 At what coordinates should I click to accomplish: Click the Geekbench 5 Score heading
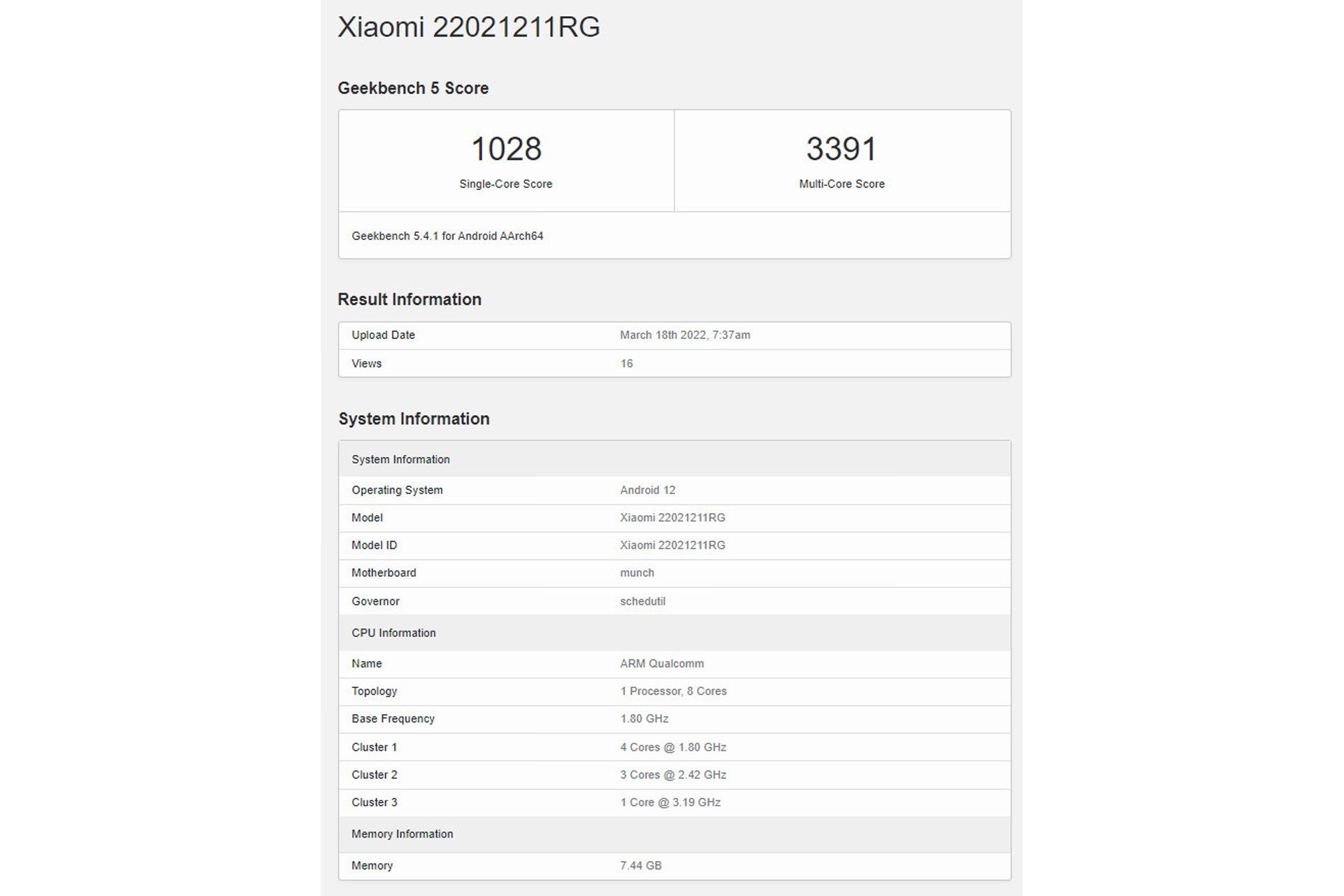click(x=413, y=88)
